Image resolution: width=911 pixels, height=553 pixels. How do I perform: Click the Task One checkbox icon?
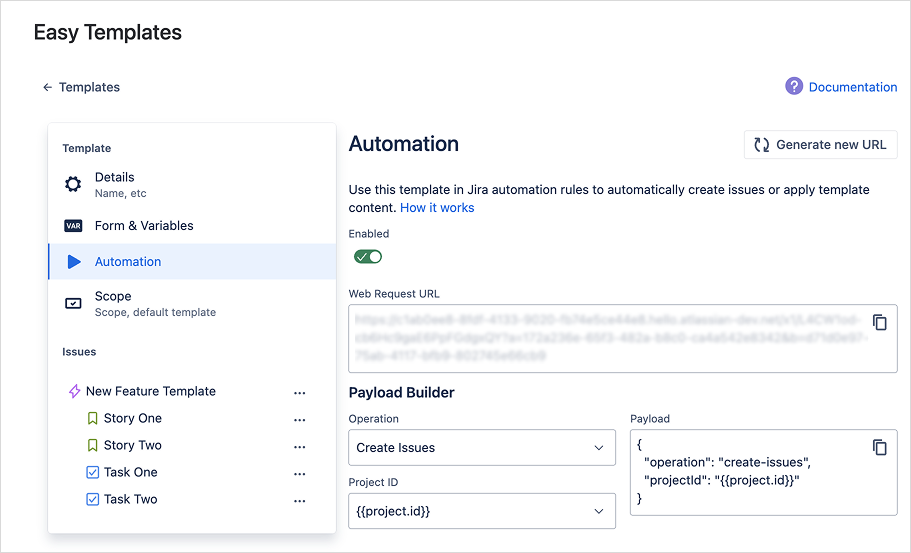tap(93, 473)
